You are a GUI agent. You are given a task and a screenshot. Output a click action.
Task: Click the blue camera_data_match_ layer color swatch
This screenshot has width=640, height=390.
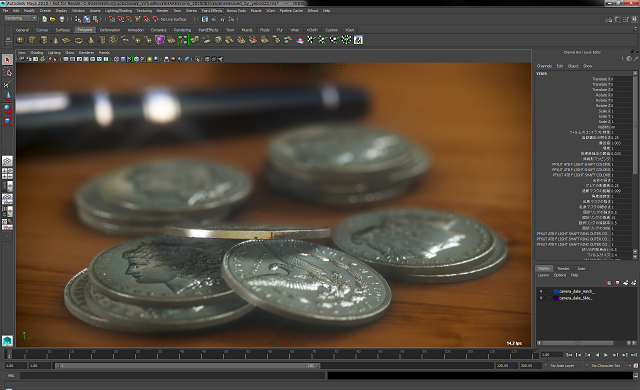click(x=556, y=291)
